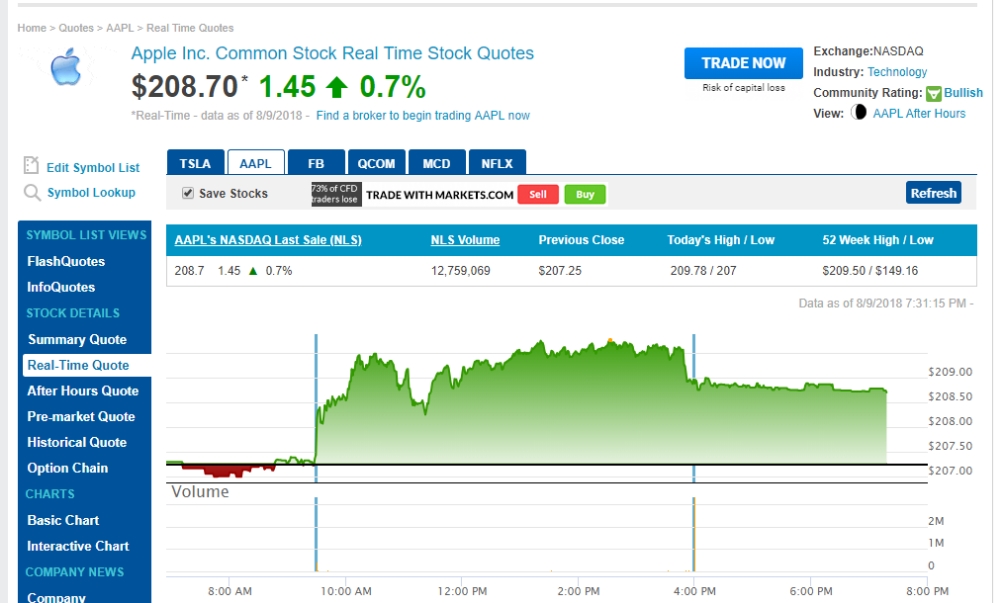
Task: Click the After Hours moon icon
Action: pyautogui.click(x=860, y=113)
